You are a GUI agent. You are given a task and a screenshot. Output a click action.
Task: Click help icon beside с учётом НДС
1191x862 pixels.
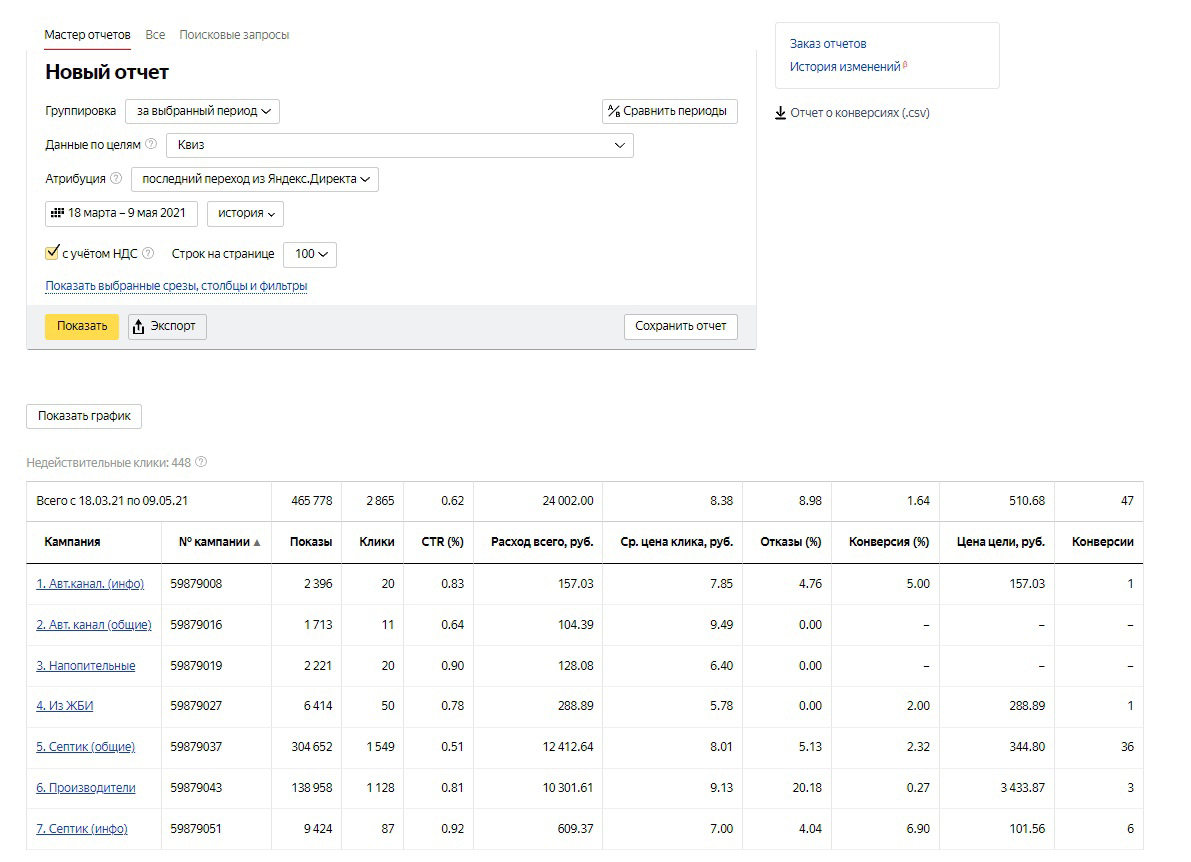click(x=148, y=254)
